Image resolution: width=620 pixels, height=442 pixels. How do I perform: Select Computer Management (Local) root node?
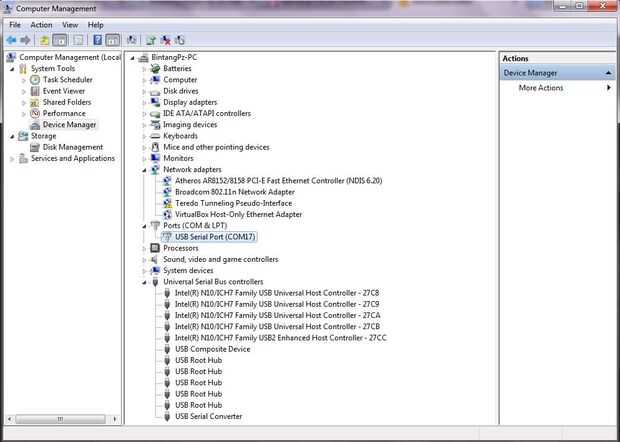(x=70, y=57)
